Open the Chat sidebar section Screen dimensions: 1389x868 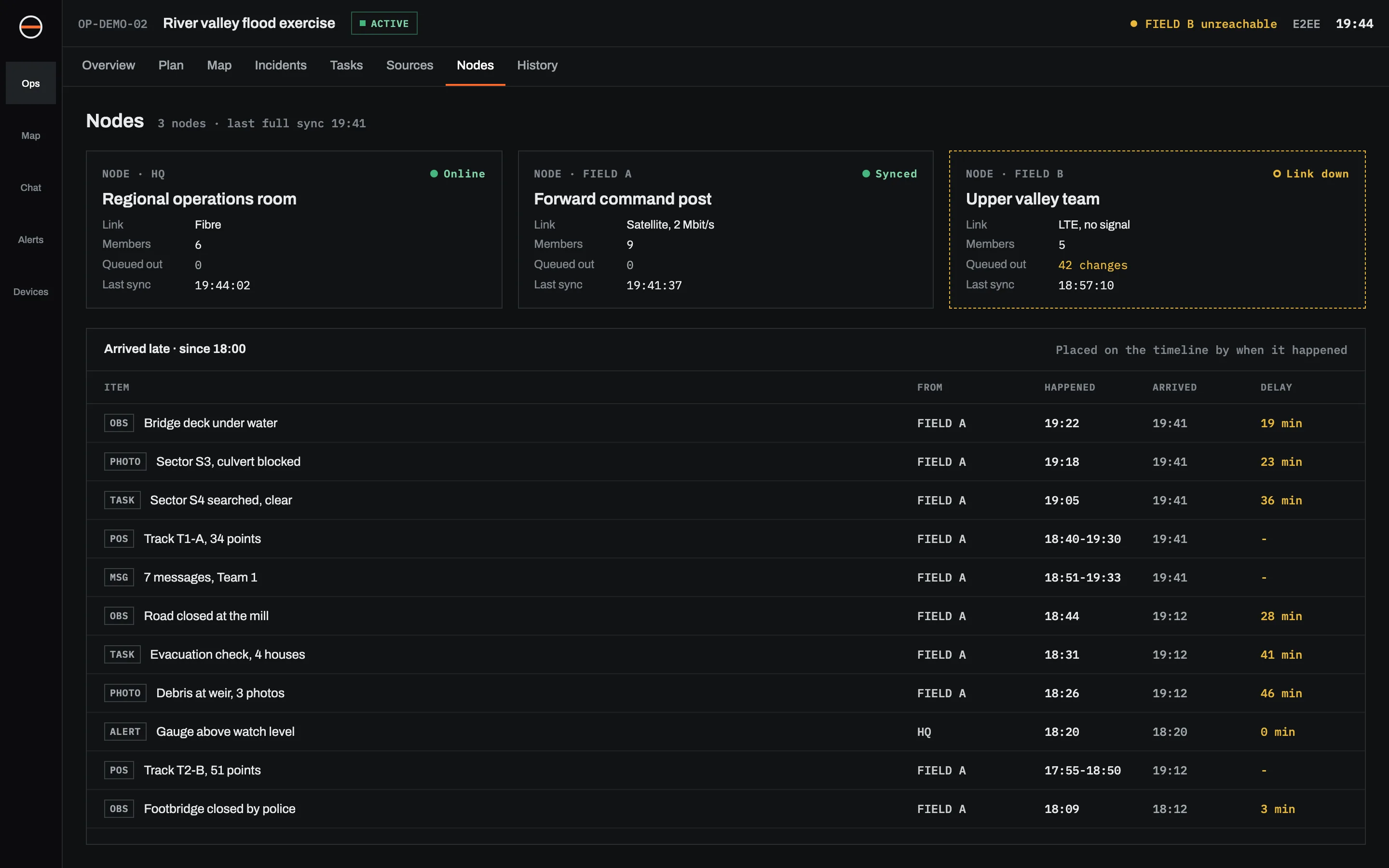click(30, 188)
